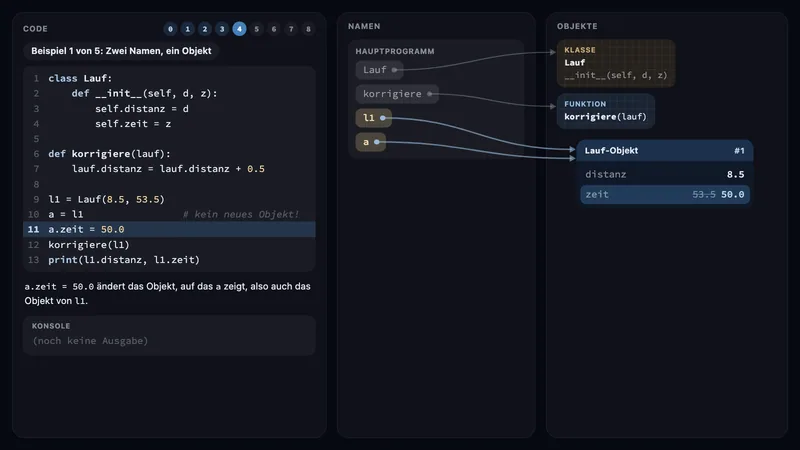The image size is (800, 450).
Task: Click code line 13 print statement
Action: point(169,260)
